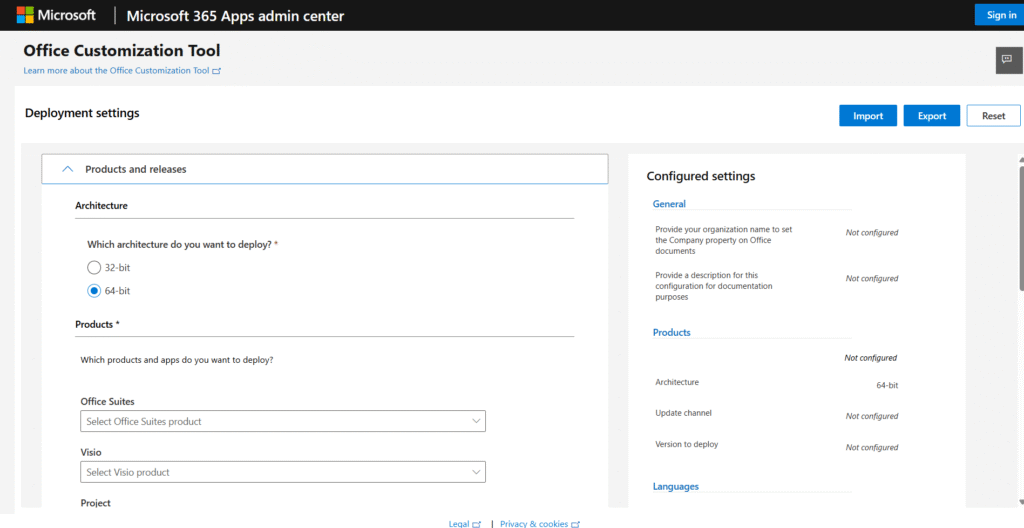1024x528 pixels.
Task: Click the Project field label
Action: coord(96,503)
